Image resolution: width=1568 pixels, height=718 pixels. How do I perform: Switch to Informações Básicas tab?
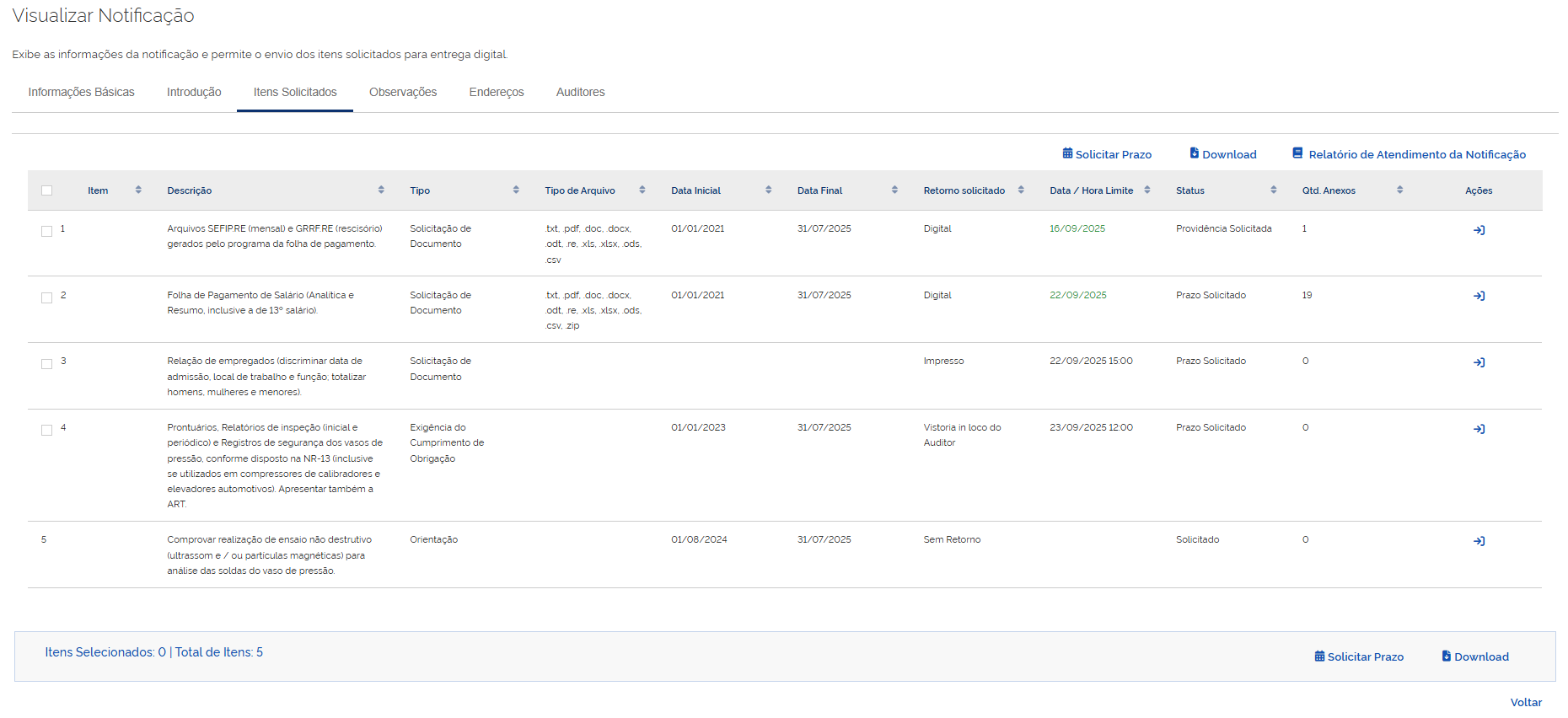click(81, 92)
